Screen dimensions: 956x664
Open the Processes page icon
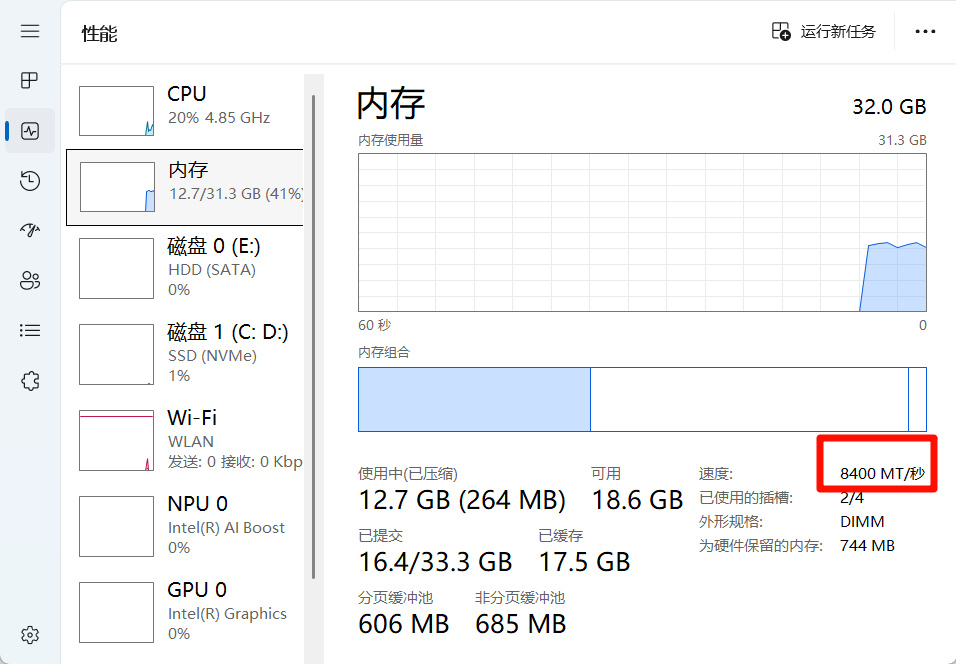tap(30, 80)
